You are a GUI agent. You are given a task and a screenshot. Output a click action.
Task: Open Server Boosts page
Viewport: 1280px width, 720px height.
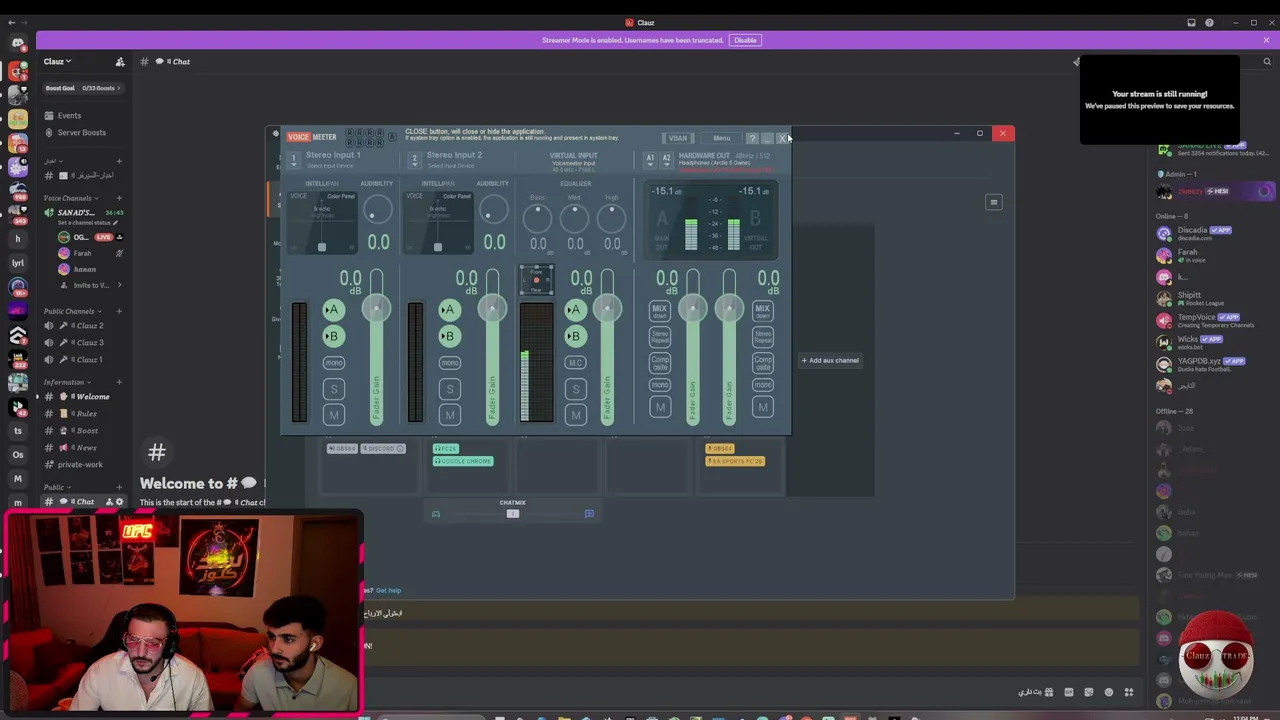[x=83, y=133]
